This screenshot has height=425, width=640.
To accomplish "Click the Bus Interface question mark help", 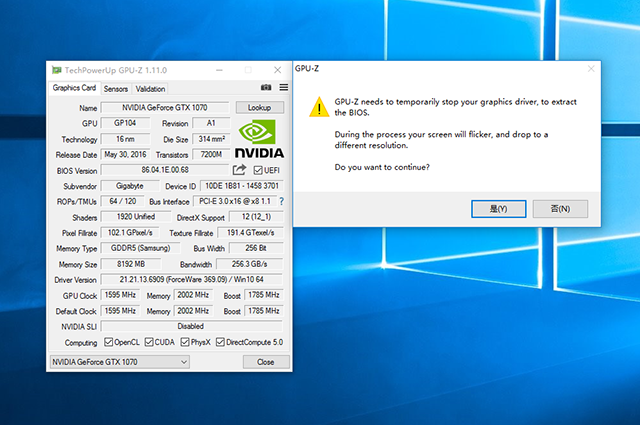I will pyautogui.click(x=281, y=201).
